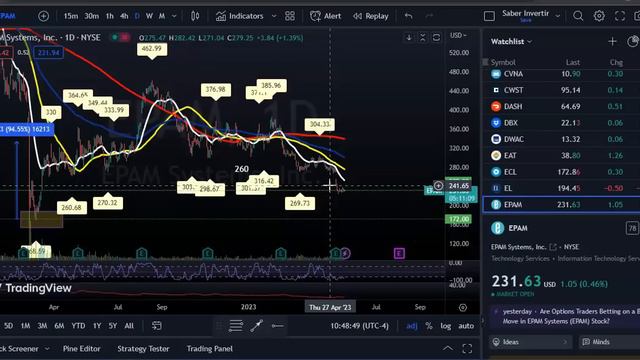Maximize the bottom panel icon
This screenshot has height=360, width=640.
tap(467, 349)
